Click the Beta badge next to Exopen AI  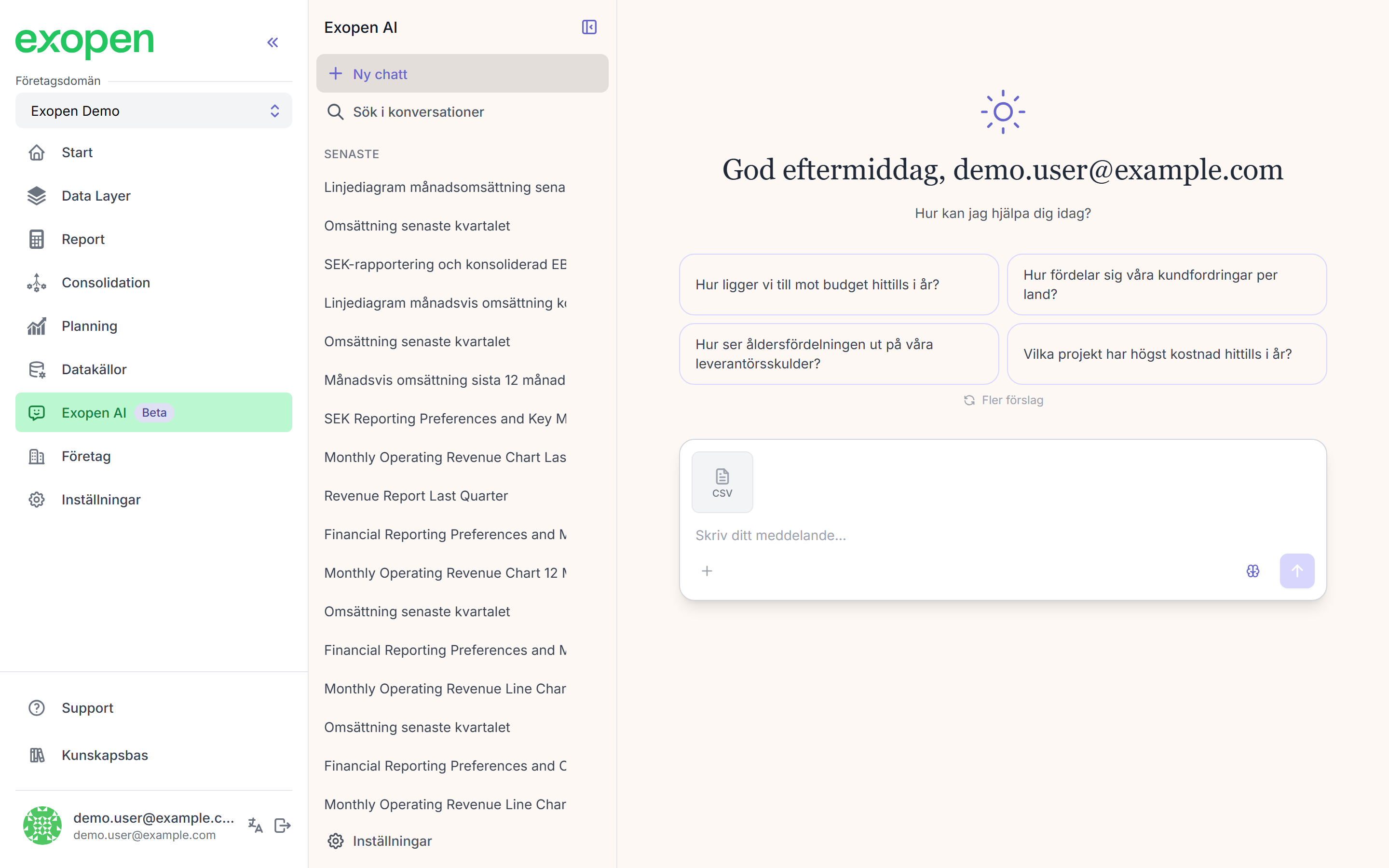click(154, 413)
